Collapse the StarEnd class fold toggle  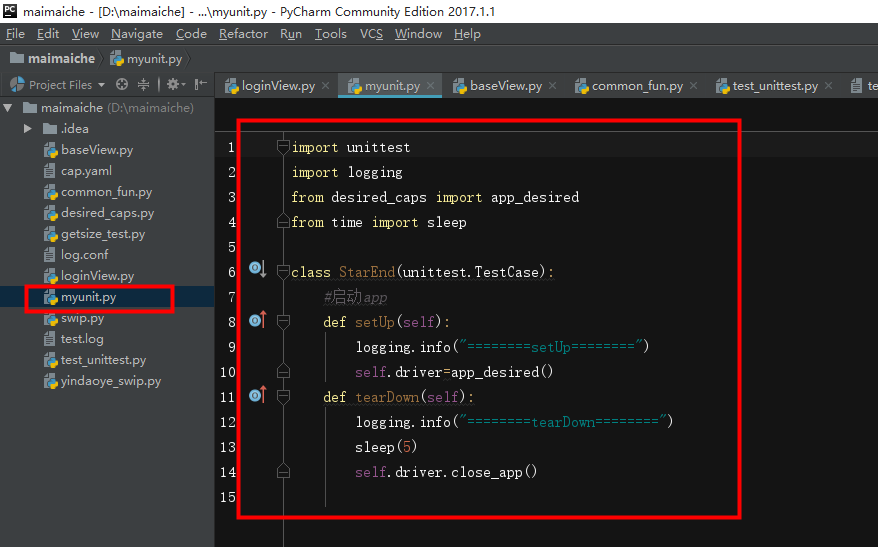tap(283, 272)
